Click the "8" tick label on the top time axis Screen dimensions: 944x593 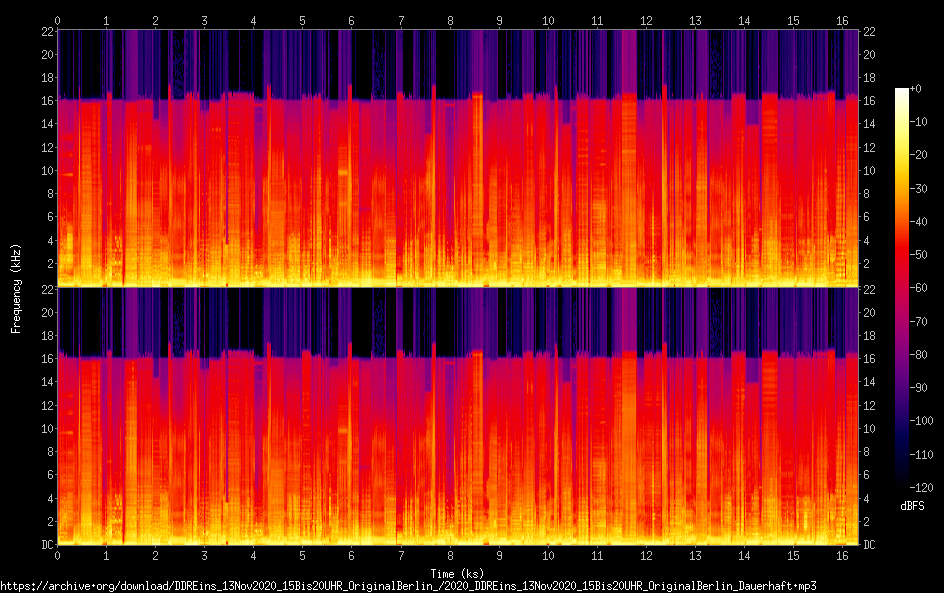(450, 21)
